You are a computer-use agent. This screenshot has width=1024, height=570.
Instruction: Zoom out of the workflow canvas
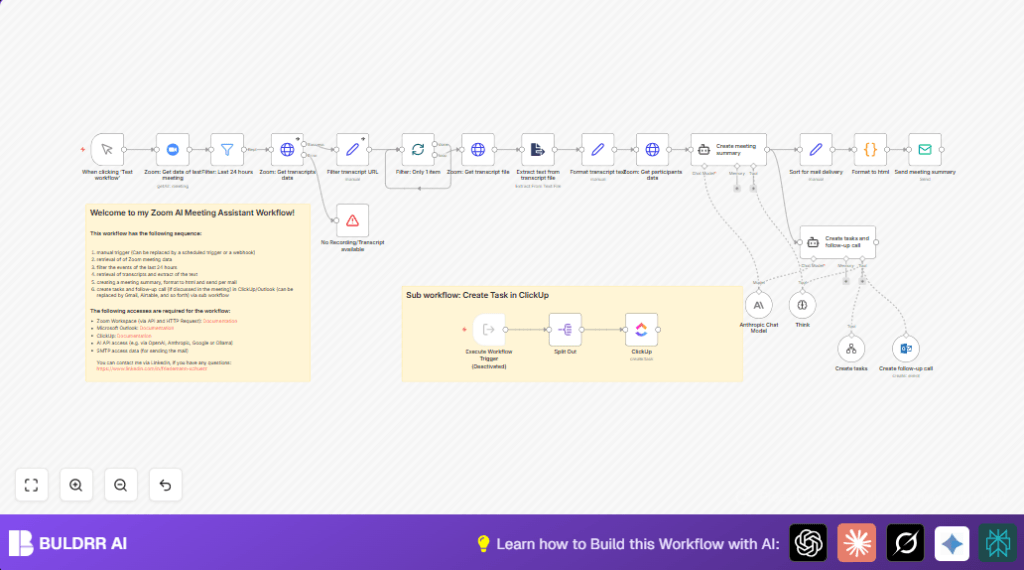[120, 485]
